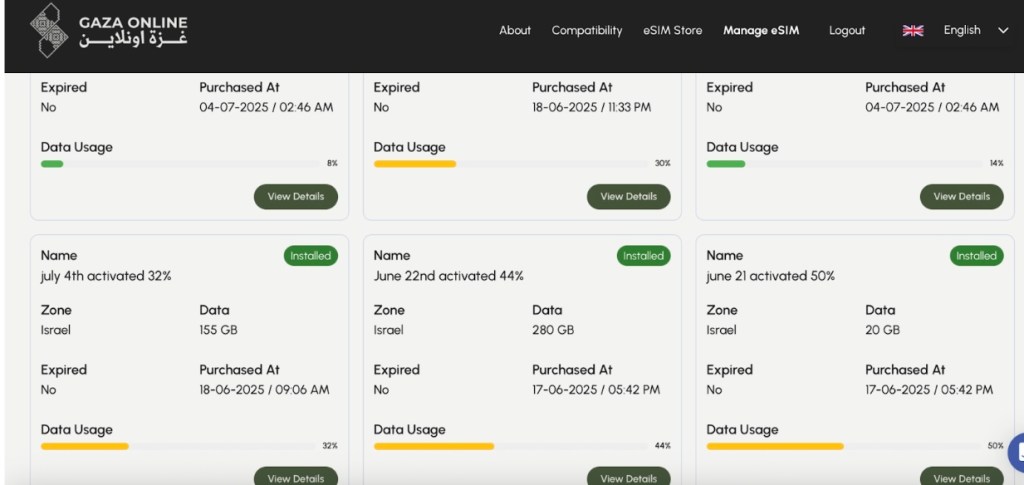The height and width of the screenshot is (485, 1024).
Task: View Details for june 21 activated eSIM
Action: tap(961, 477)
